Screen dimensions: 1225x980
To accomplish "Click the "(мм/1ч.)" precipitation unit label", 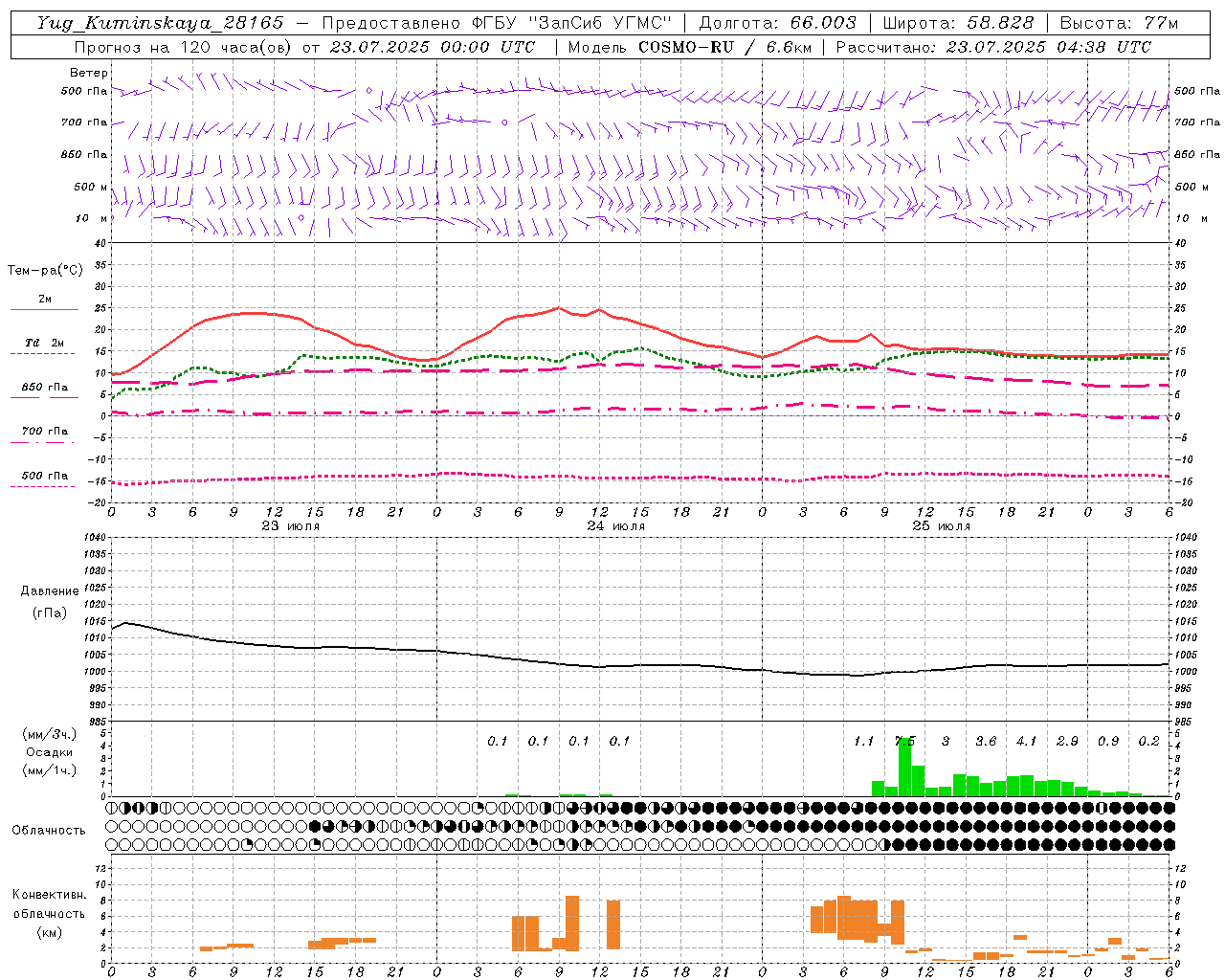I will pyautogui.click(x=49, y=770).
